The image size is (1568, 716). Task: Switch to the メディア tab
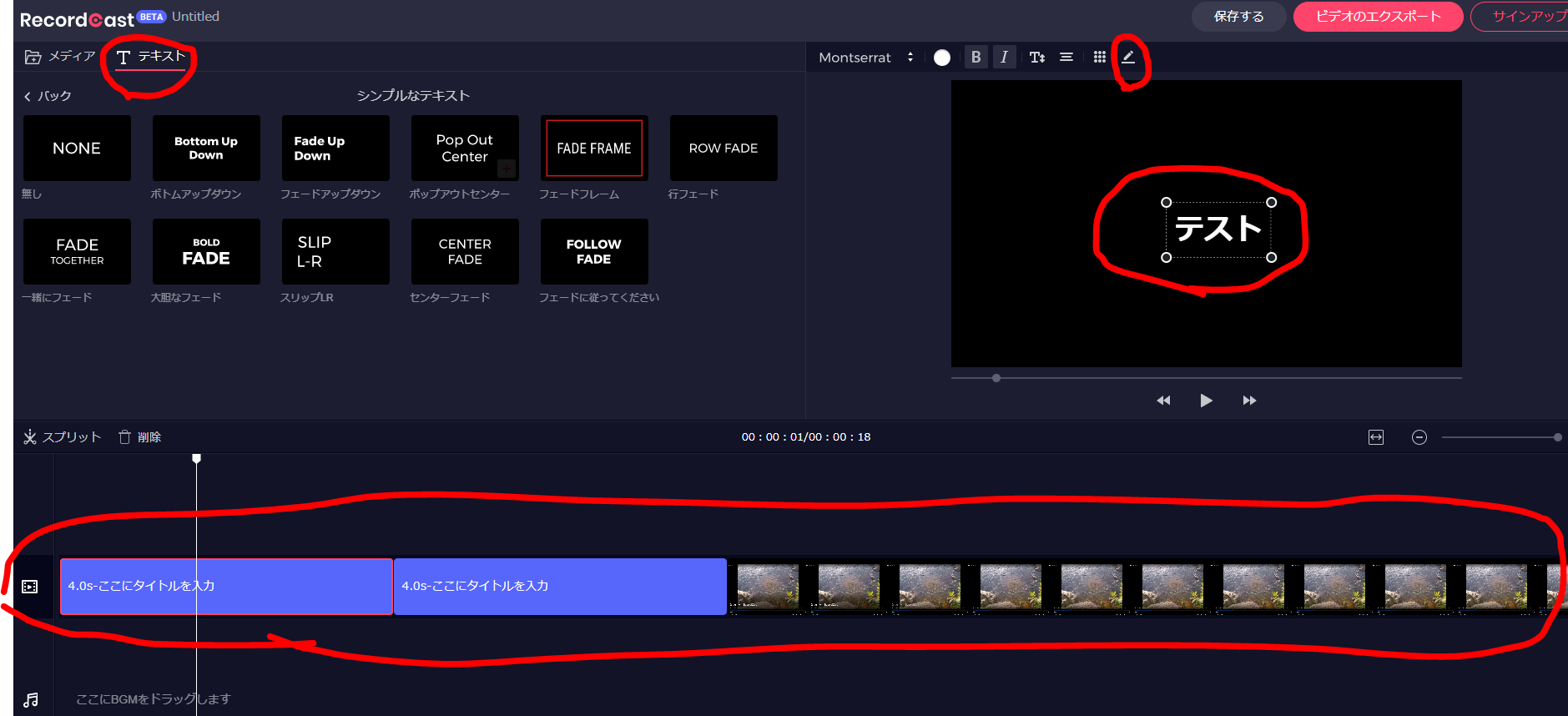[x=60, y=56]
